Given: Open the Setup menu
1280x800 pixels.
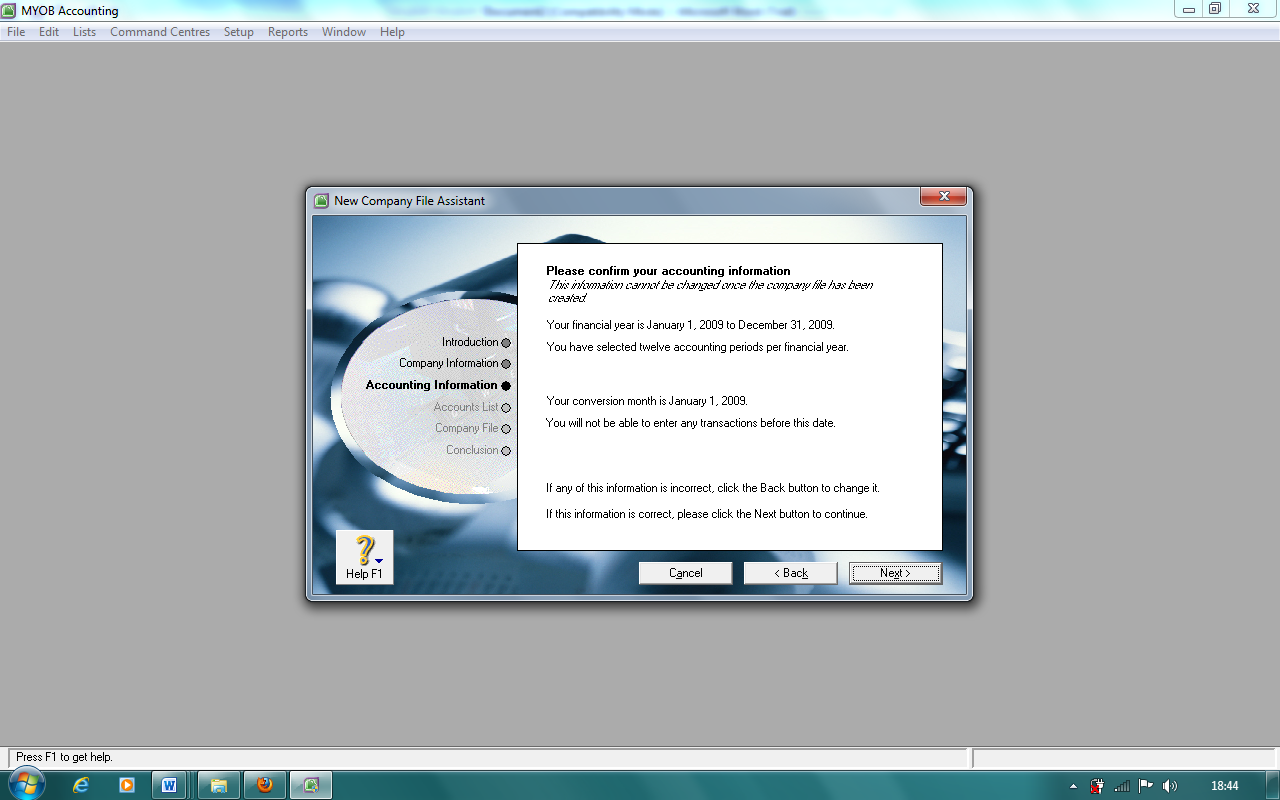Looking at the screenshot, I should click(x=239, y=32).
